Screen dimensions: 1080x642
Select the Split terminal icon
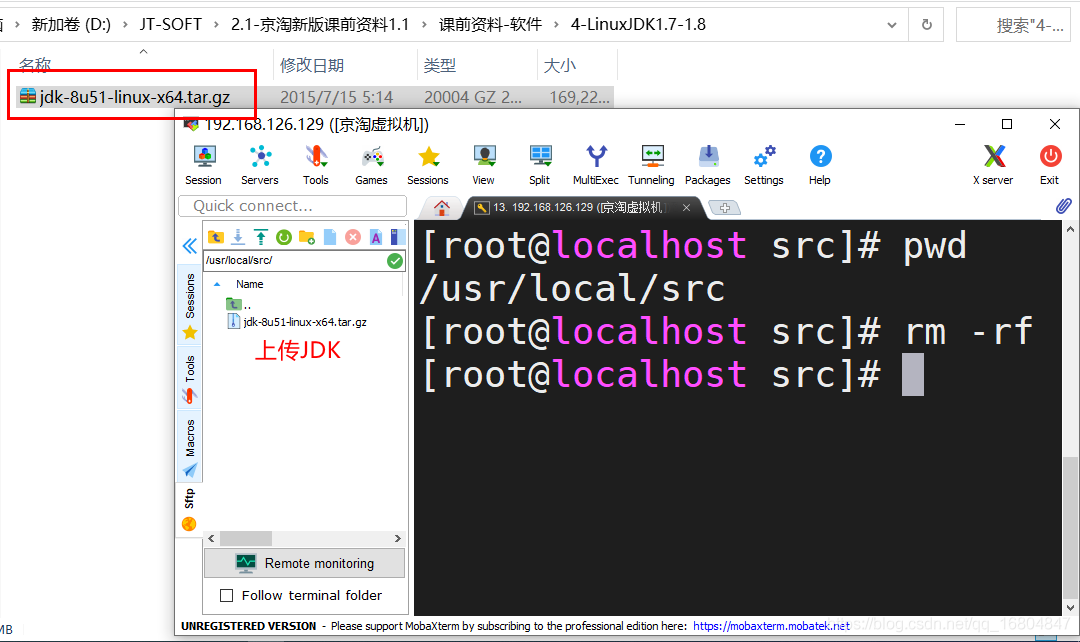tap(540, 165)
